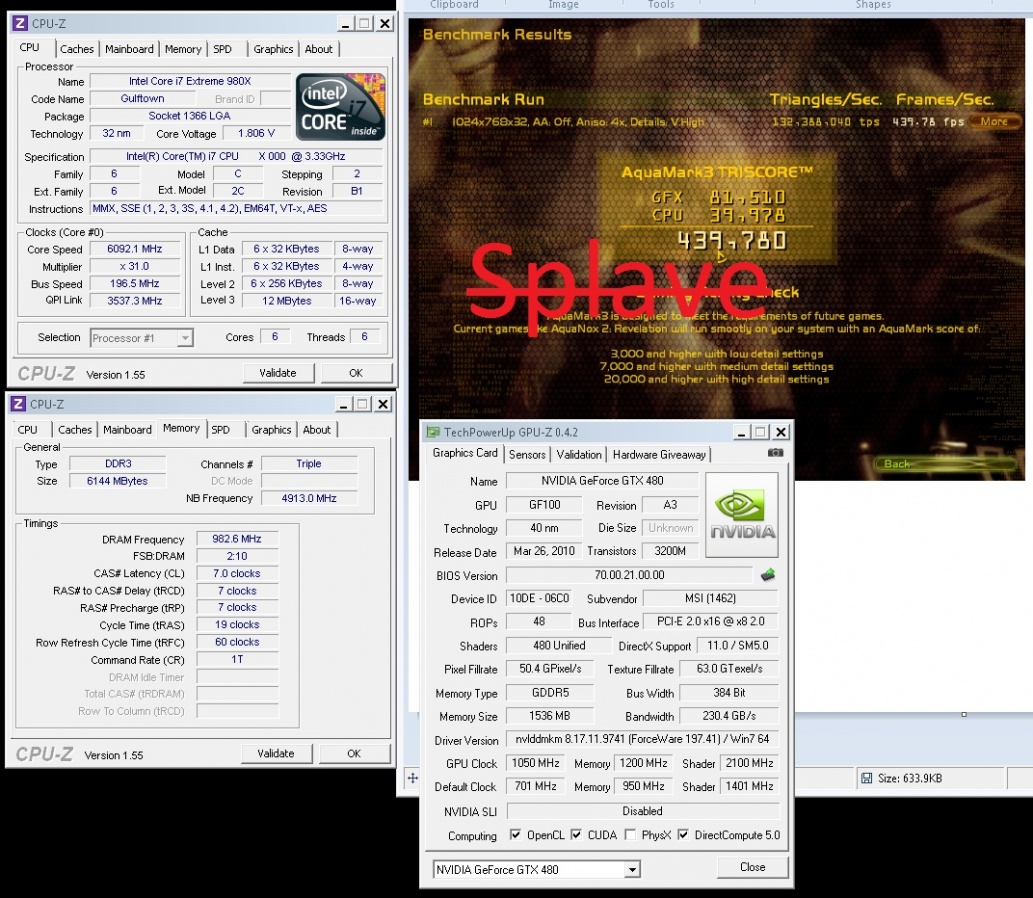Uncheck the OpenCL checkbox
1033x898 pixels.
click(x=515, y=835)
